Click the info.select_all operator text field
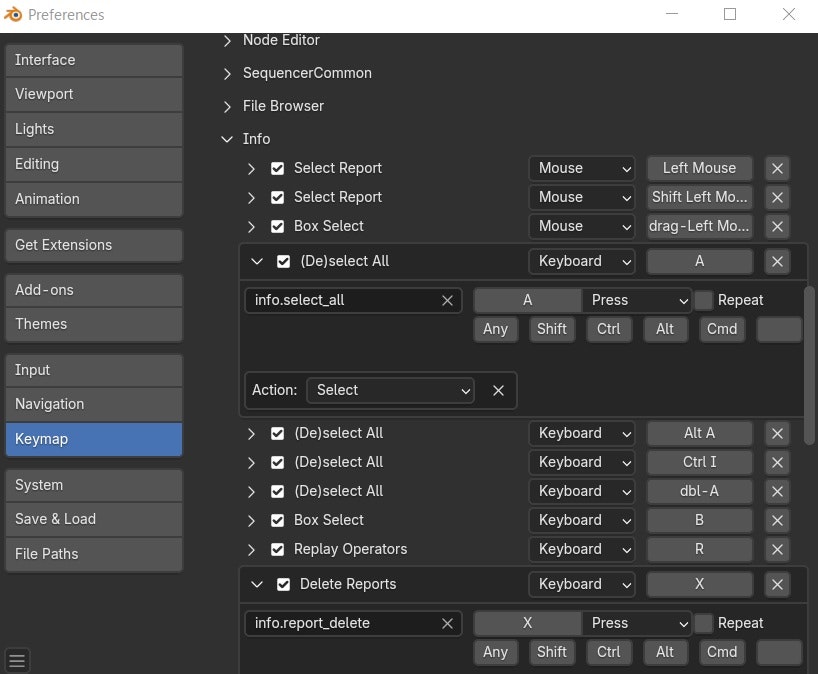The image size is (818, 674). pyautogui.click(x=353, y=300)
